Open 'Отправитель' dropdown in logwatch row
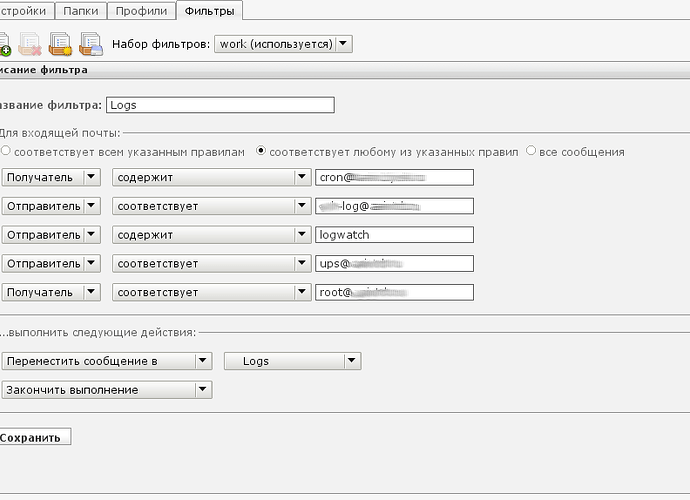Screen dimensions: 690x500 (51, 235)
